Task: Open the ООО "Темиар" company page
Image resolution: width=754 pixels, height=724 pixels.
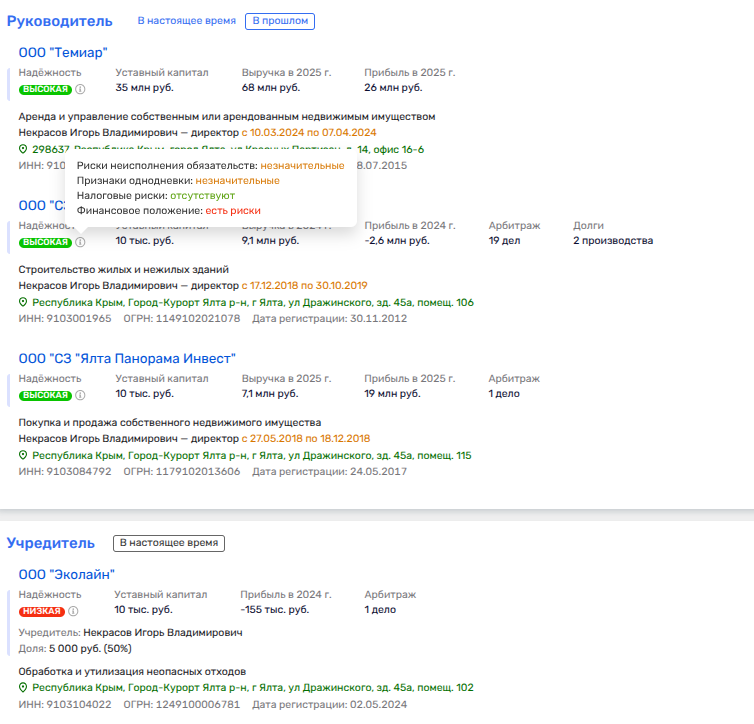Action: pos(63,53)
